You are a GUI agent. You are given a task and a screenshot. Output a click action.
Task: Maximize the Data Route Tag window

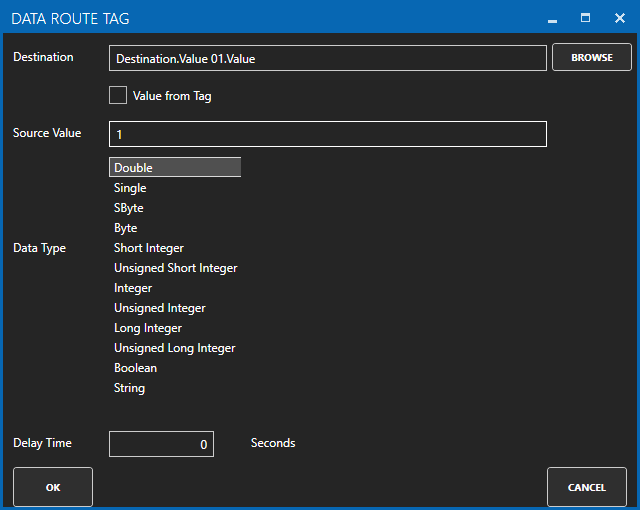click(586, 18)
